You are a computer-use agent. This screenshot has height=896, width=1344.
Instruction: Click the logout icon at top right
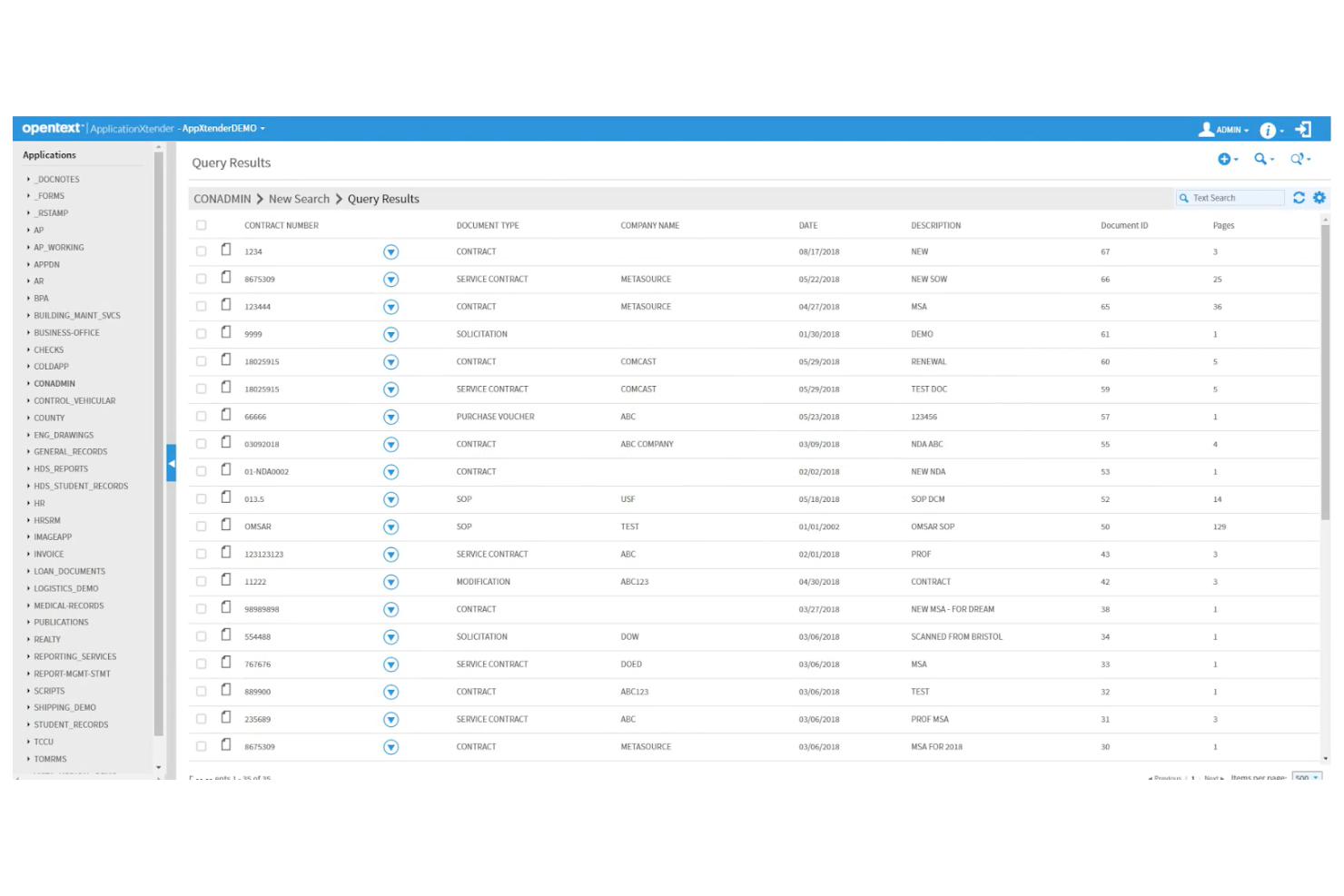coord(1304,128)
